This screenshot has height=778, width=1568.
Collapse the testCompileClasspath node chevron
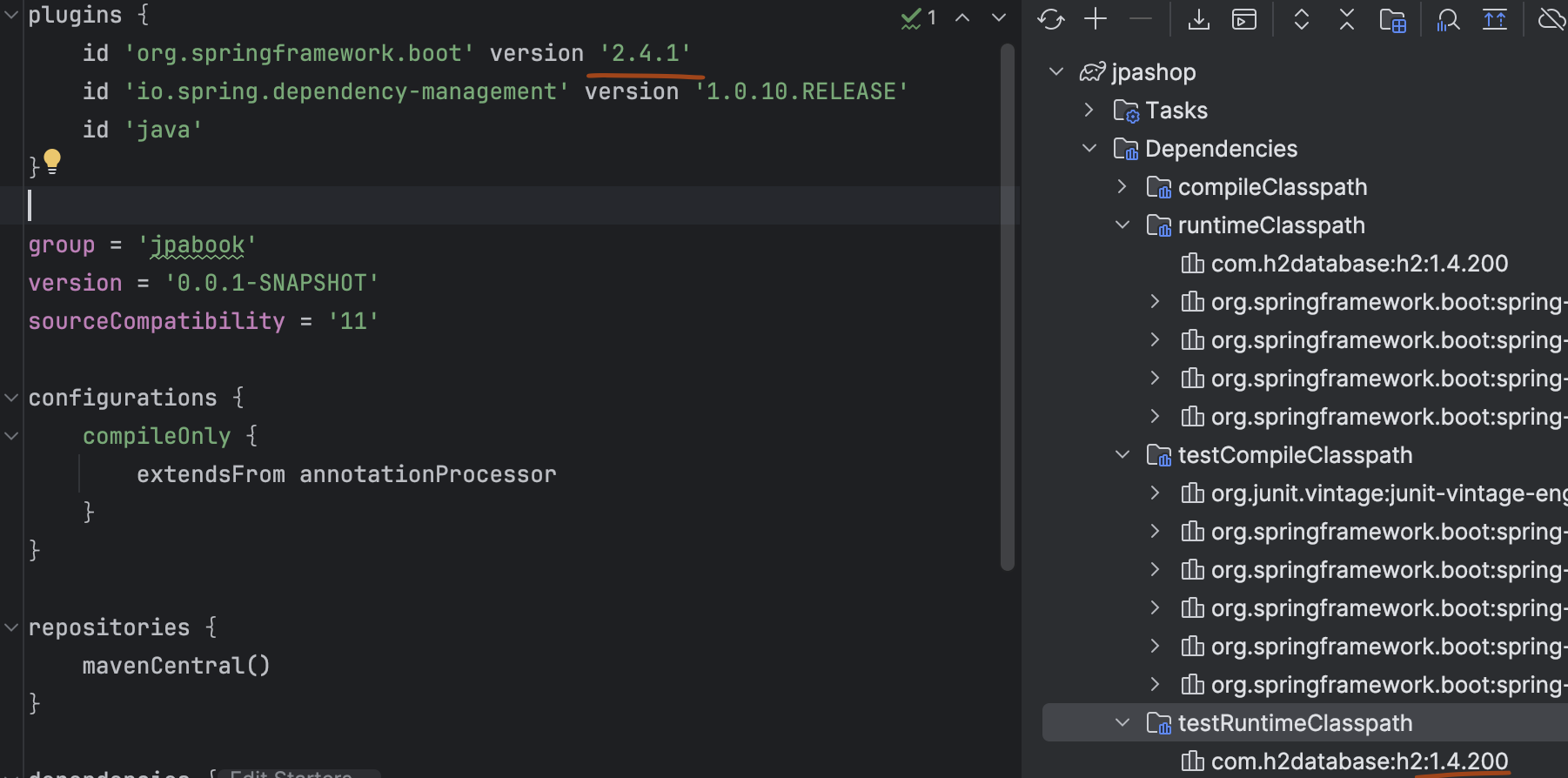pyautogui.click(x=1122, y=455)
